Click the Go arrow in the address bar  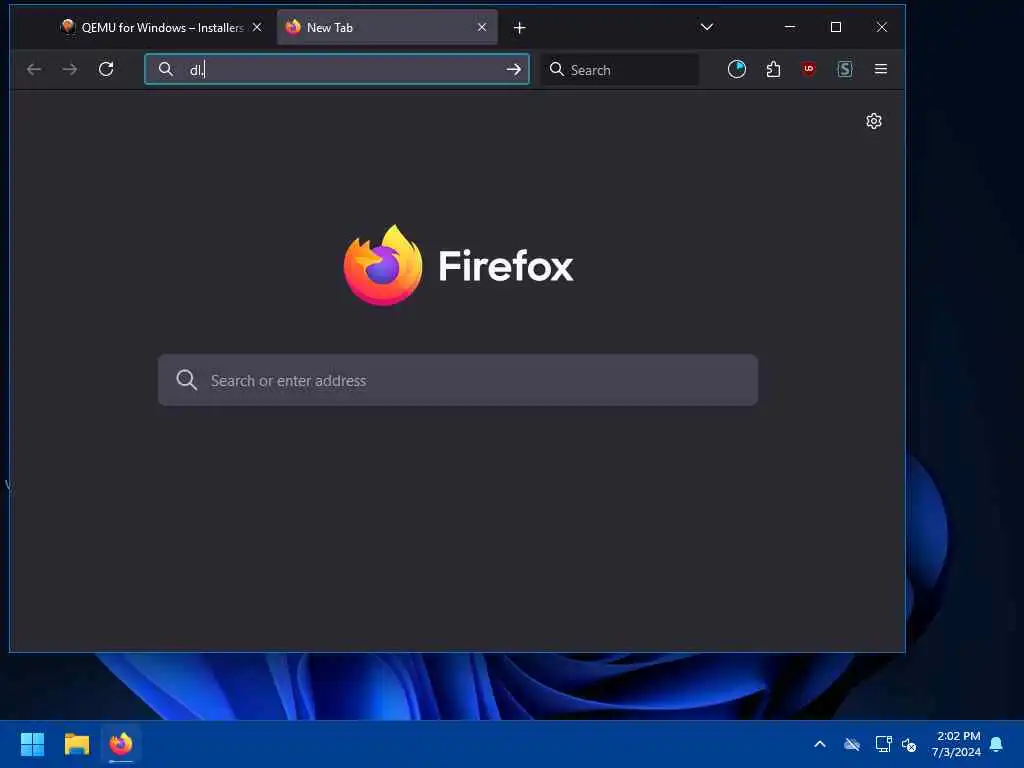514,69
